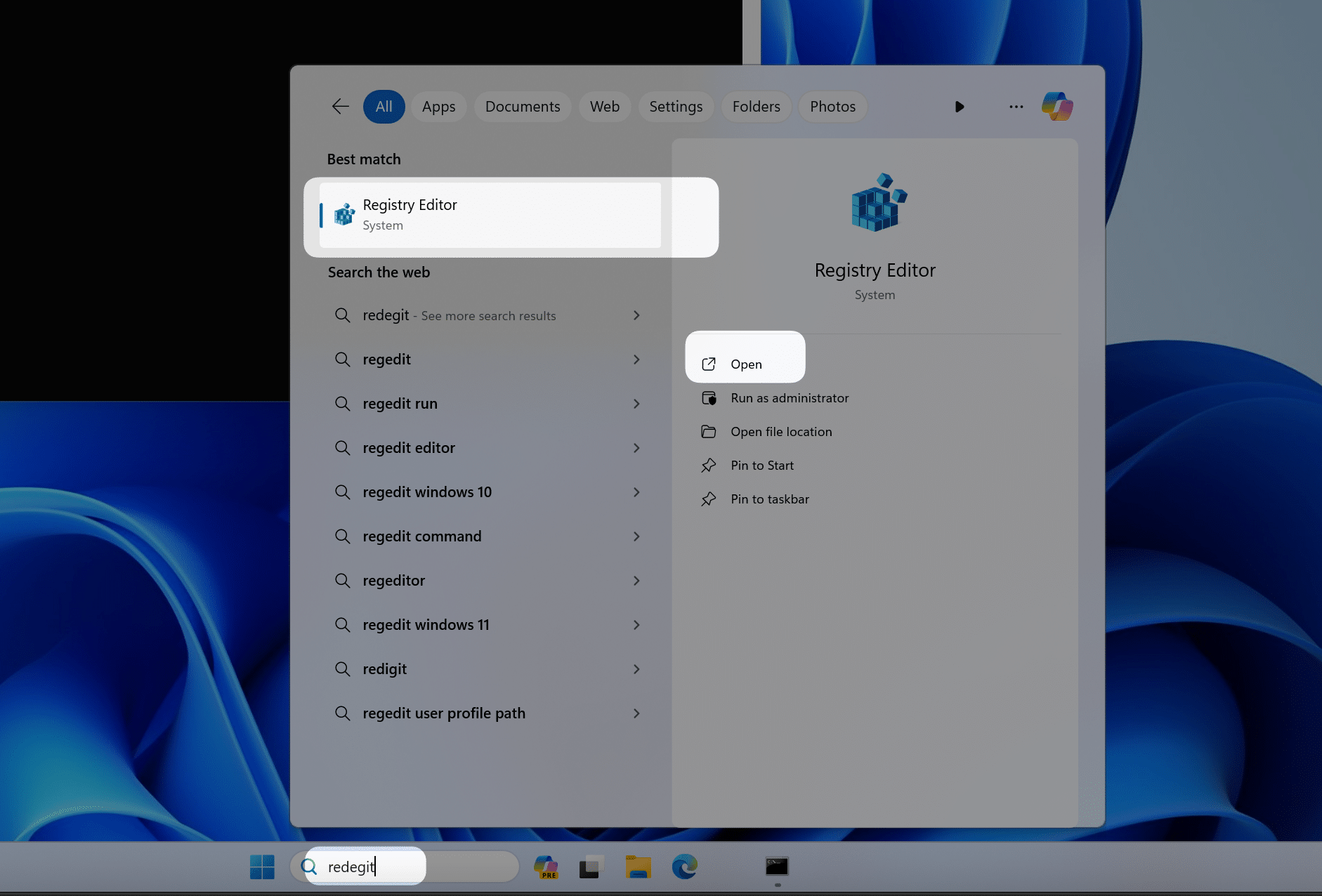The width and height of the screenshot is (1322, 896).
Task: Expand the 'regedit editor' suggestion chevron
Action: 636,448
